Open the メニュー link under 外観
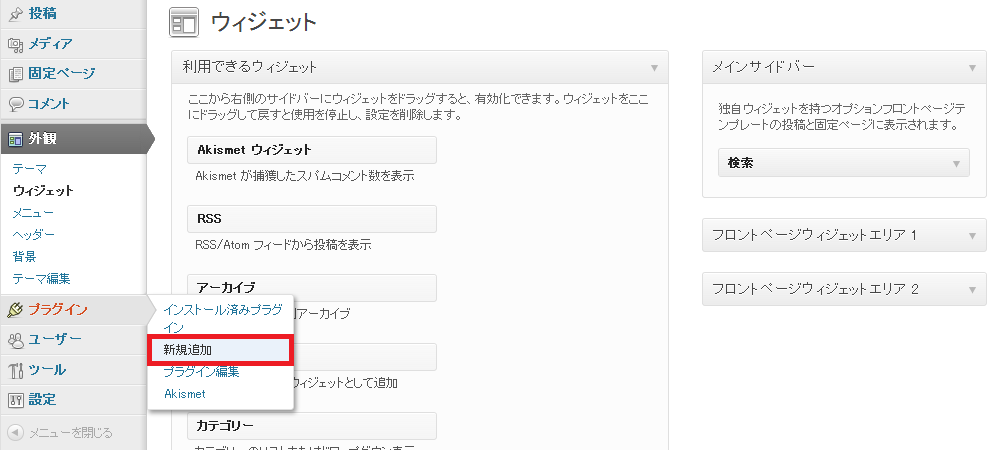 (x=33, y=212)
